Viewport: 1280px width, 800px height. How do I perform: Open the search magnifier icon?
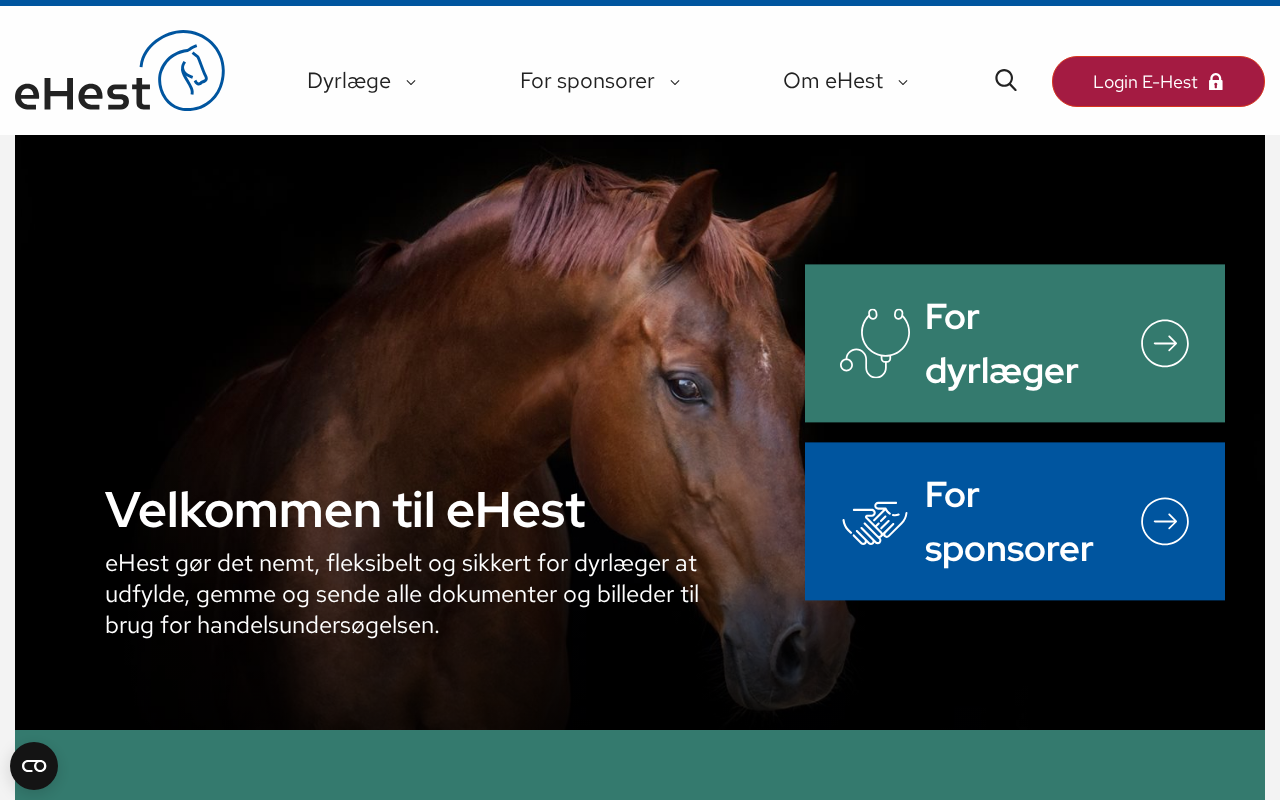1006,81
